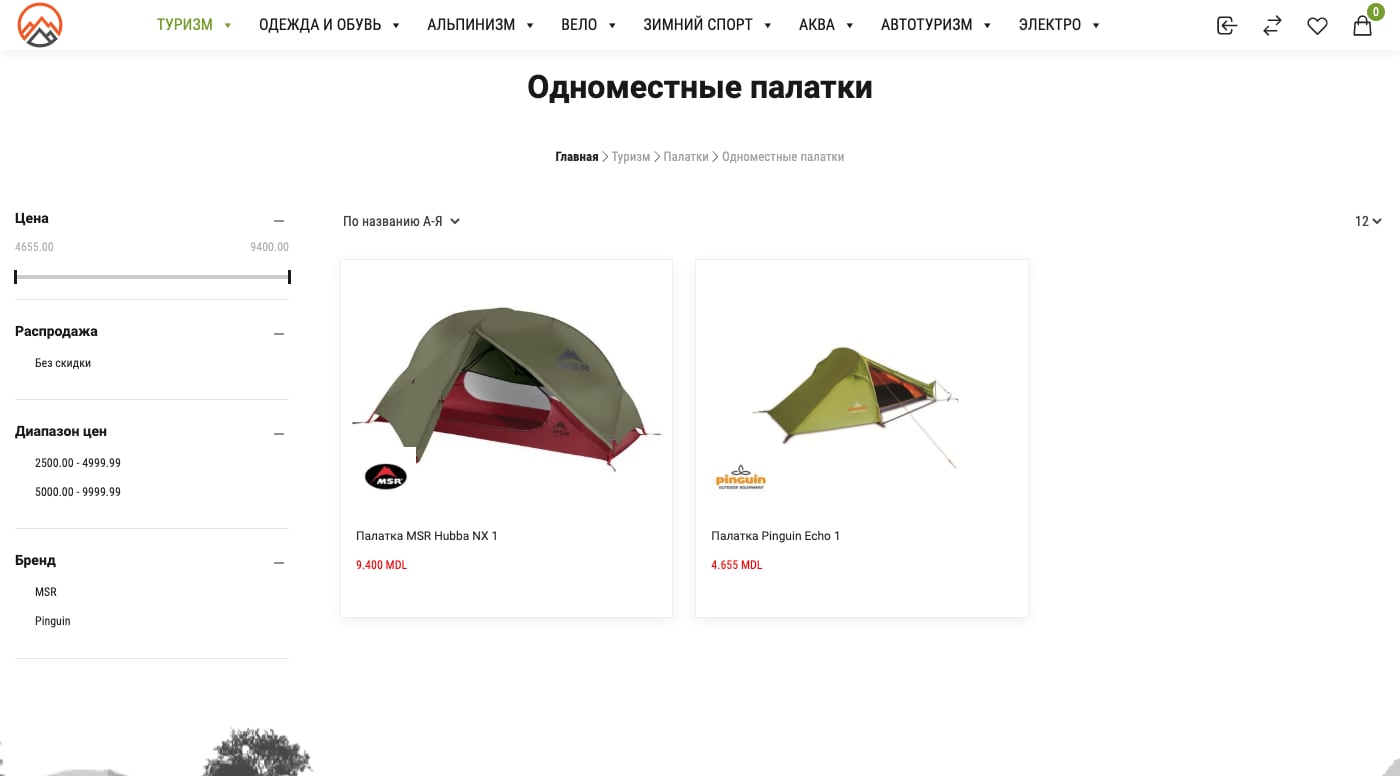Viewport: 1400px width, 776px height.
Task: Select the Без скидки filter
Action: (x=63, y=363)
